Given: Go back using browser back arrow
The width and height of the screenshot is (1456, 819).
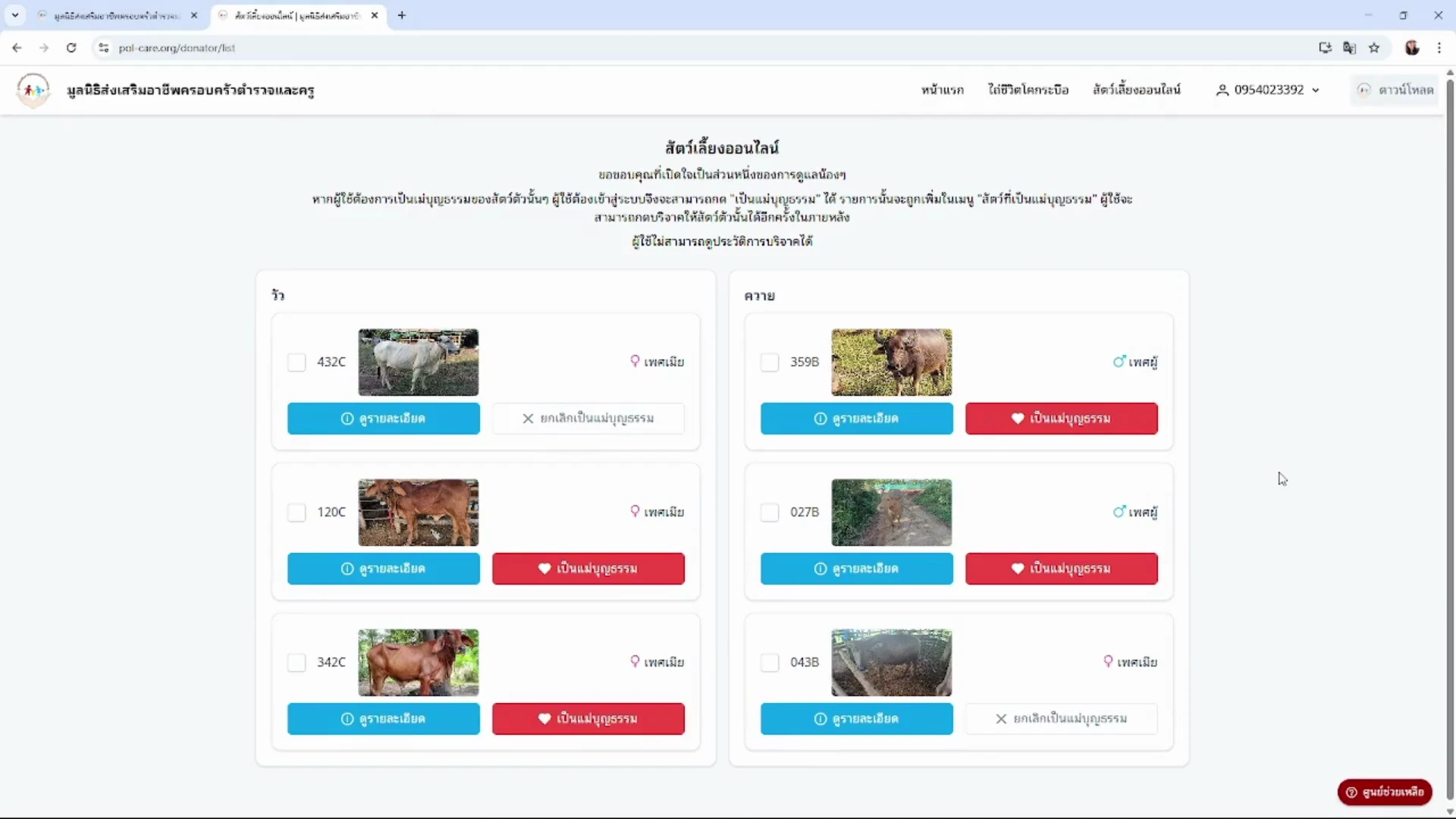Looking at the screenshot, I should pyautogui.click(x=17, y=48).
